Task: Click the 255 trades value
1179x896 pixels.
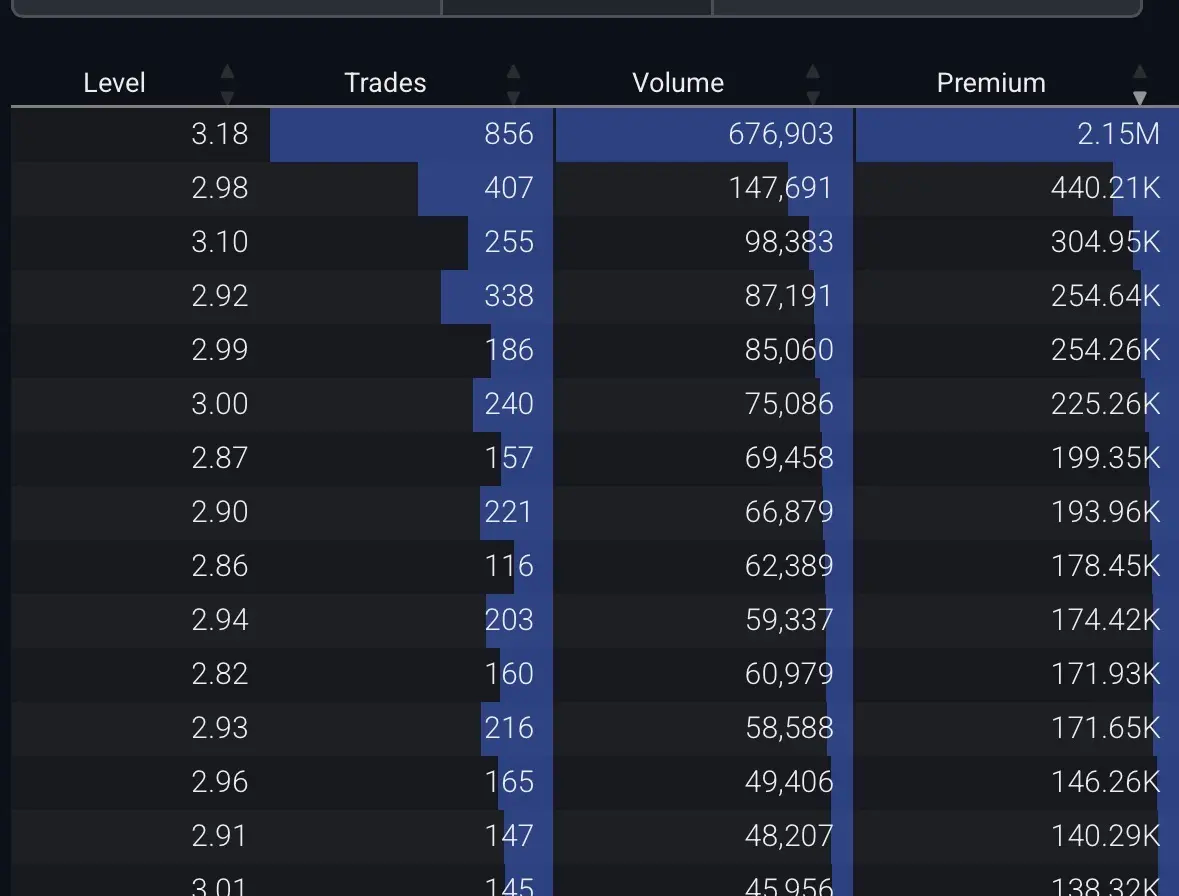Action: click(509, 242)
